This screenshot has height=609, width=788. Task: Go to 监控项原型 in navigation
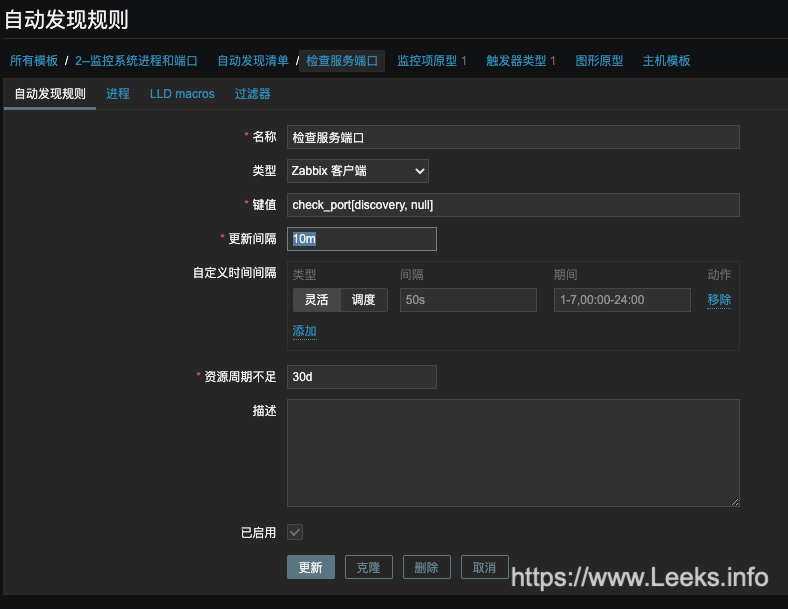tap(427, 61)
